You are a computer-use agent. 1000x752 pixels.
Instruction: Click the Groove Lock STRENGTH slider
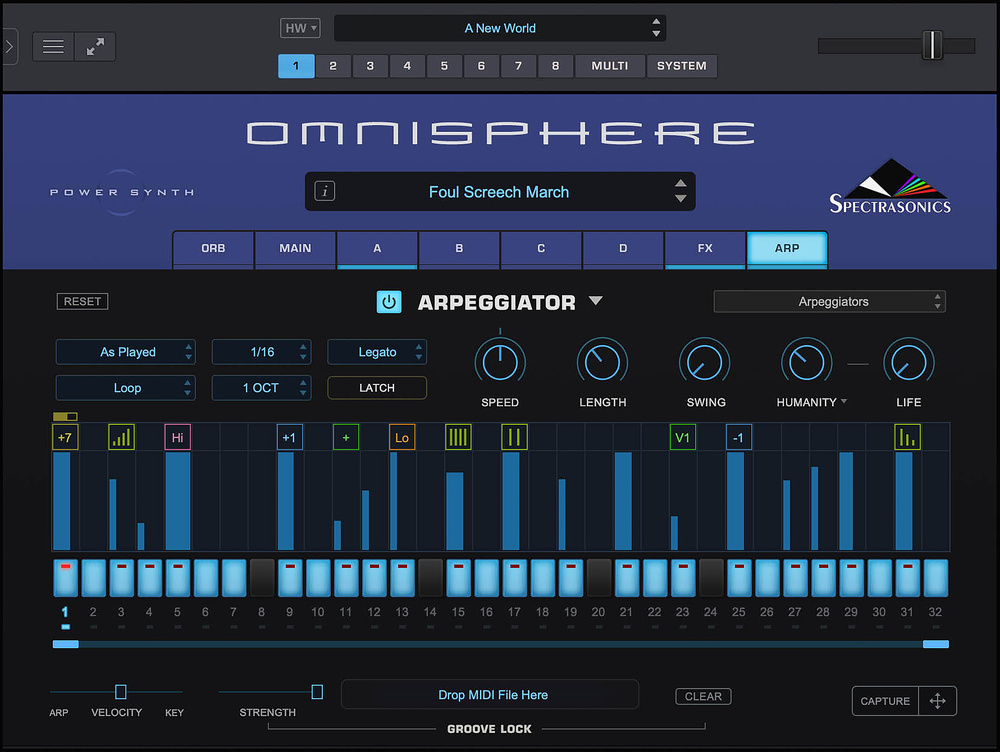[x=317, y=692]
